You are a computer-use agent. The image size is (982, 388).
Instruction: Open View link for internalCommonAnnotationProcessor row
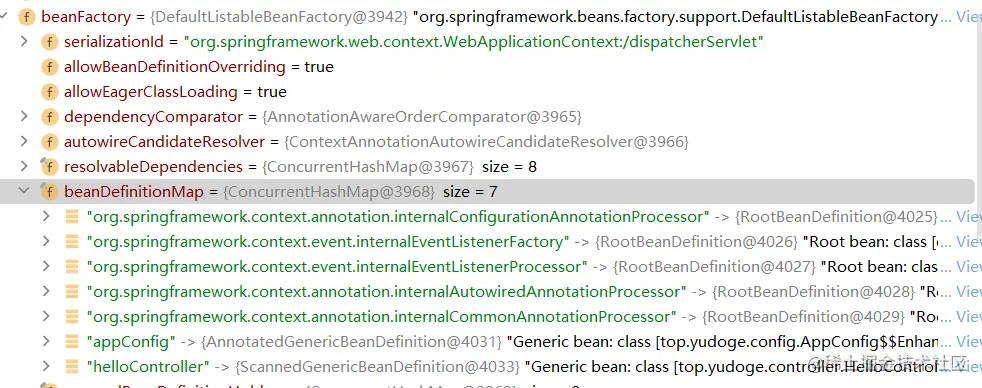pyautogui.click(x=968, y=317)
